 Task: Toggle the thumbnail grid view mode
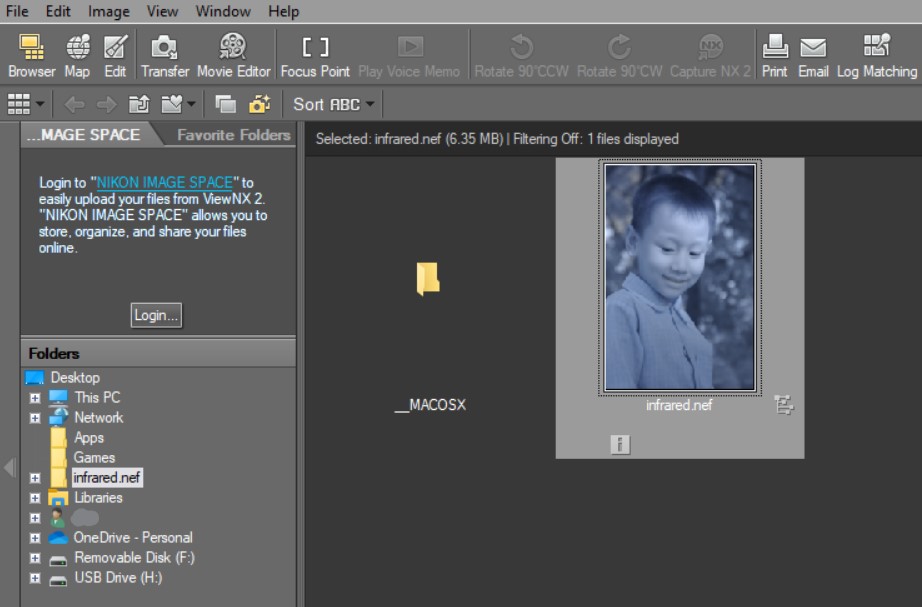pyautogui.click(x=20, y=102)
